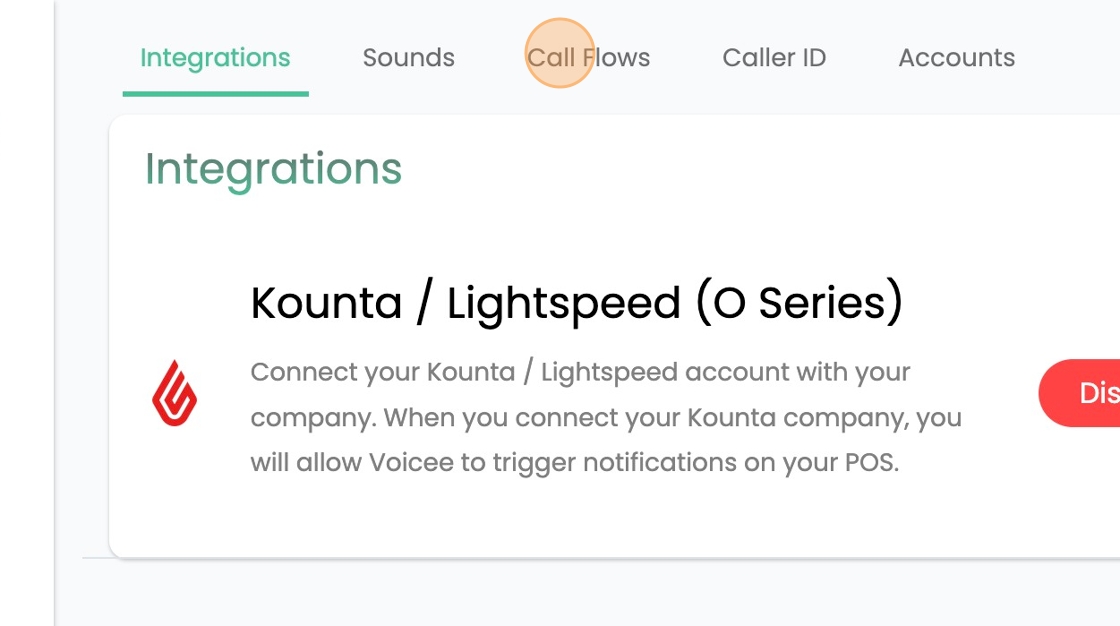This screenshot has width=1120, height=626.
Task: Click the blank left sidebar strip
Action: pos(27,313)
